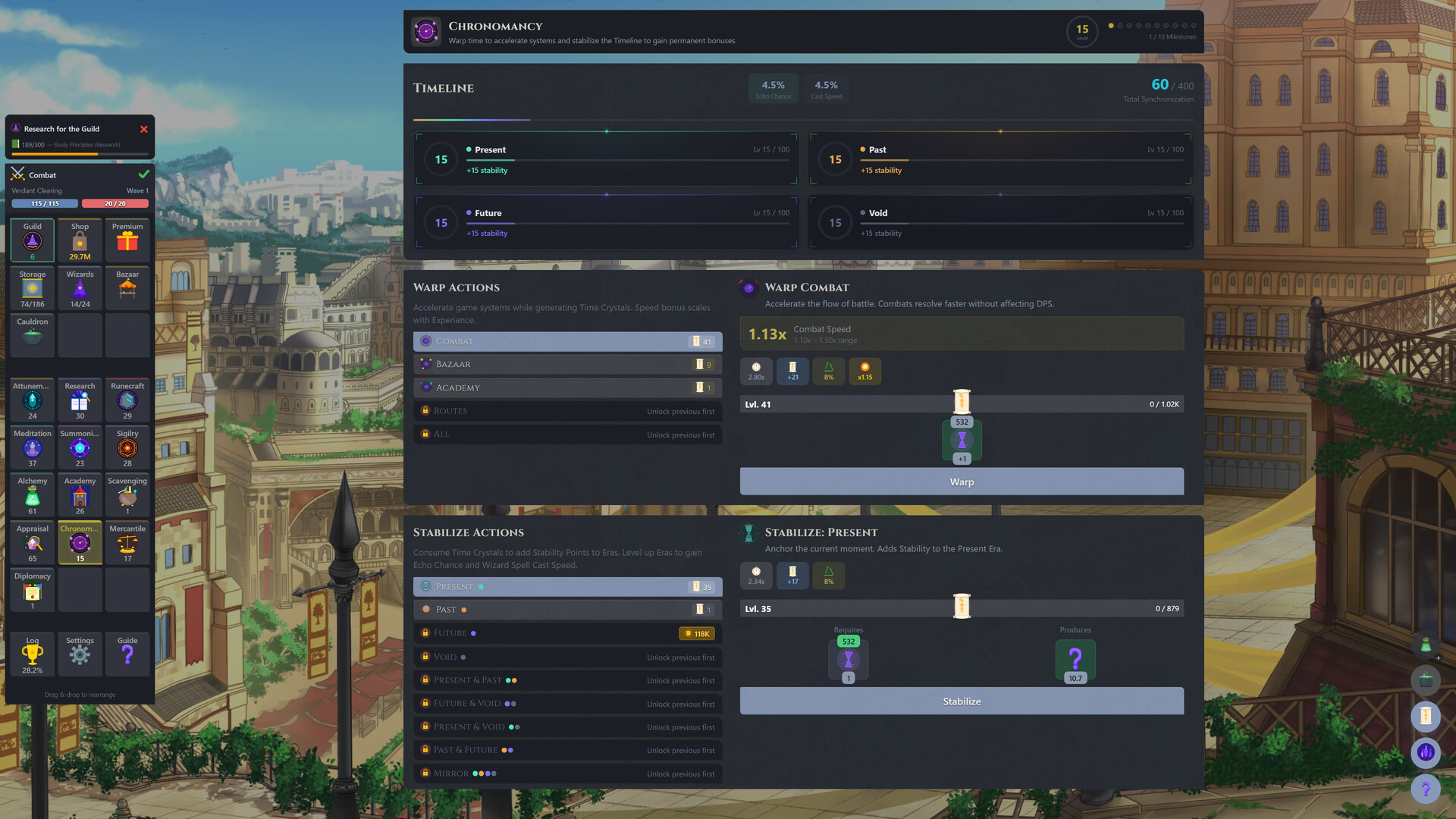Select the Void era card
This screenshot has width=1456, height=819.
[1000, 223]
